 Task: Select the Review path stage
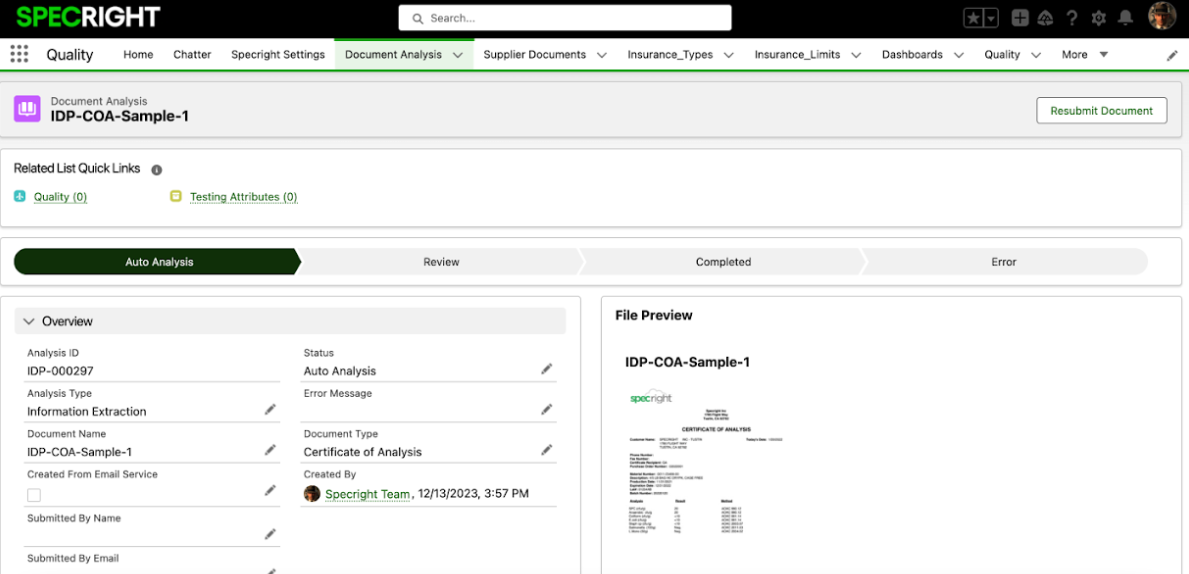(441, 262)
